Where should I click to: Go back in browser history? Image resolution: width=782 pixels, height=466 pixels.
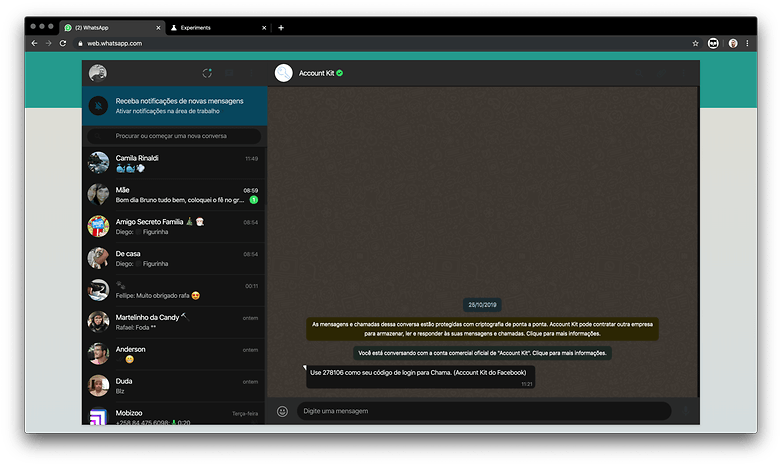pyautogui.click(x=34, y=43)
